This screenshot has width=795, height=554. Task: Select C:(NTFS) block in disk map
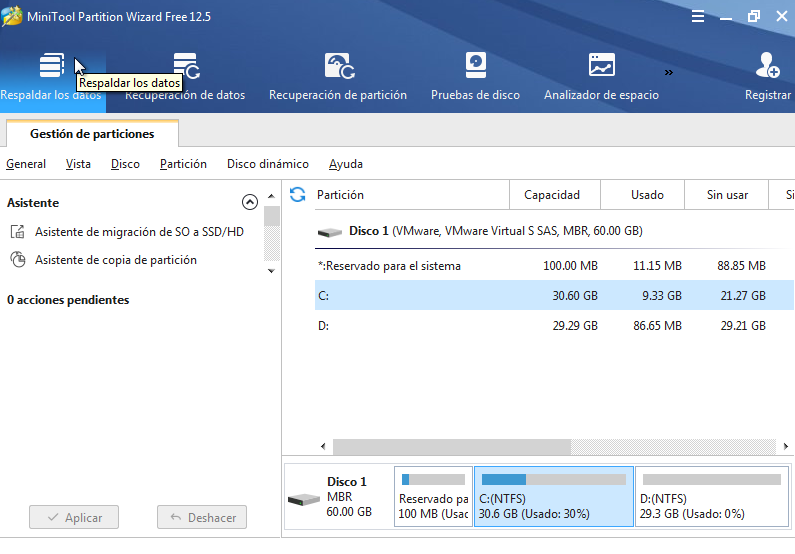tap(553, 496)
